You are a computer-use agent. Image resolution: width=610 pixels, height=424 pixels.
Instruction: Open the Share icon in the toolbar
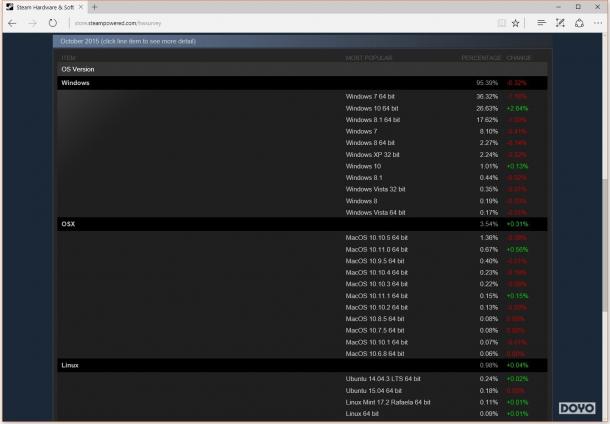pyautogui.click(x=580, y=23)
